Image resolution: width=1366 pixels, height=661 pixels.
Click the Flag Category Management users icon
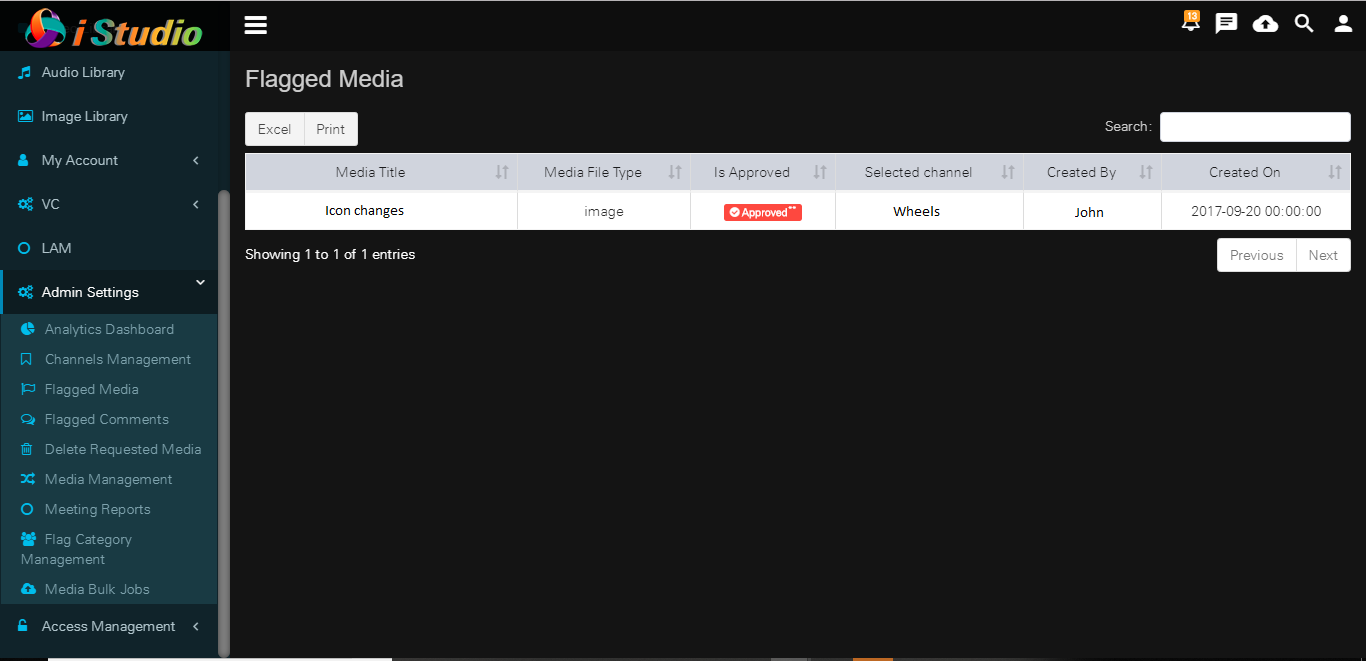pyautogui.click(x=29, y=539)
